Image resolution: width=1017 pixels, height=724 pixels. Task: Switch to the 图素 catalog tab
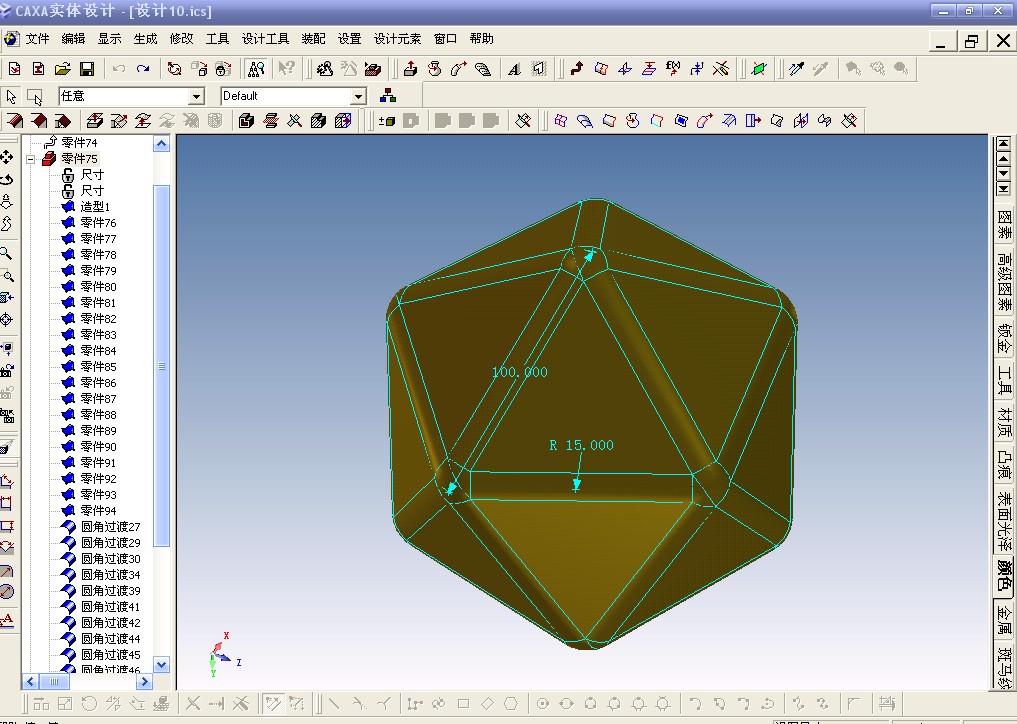point(1004,224)
